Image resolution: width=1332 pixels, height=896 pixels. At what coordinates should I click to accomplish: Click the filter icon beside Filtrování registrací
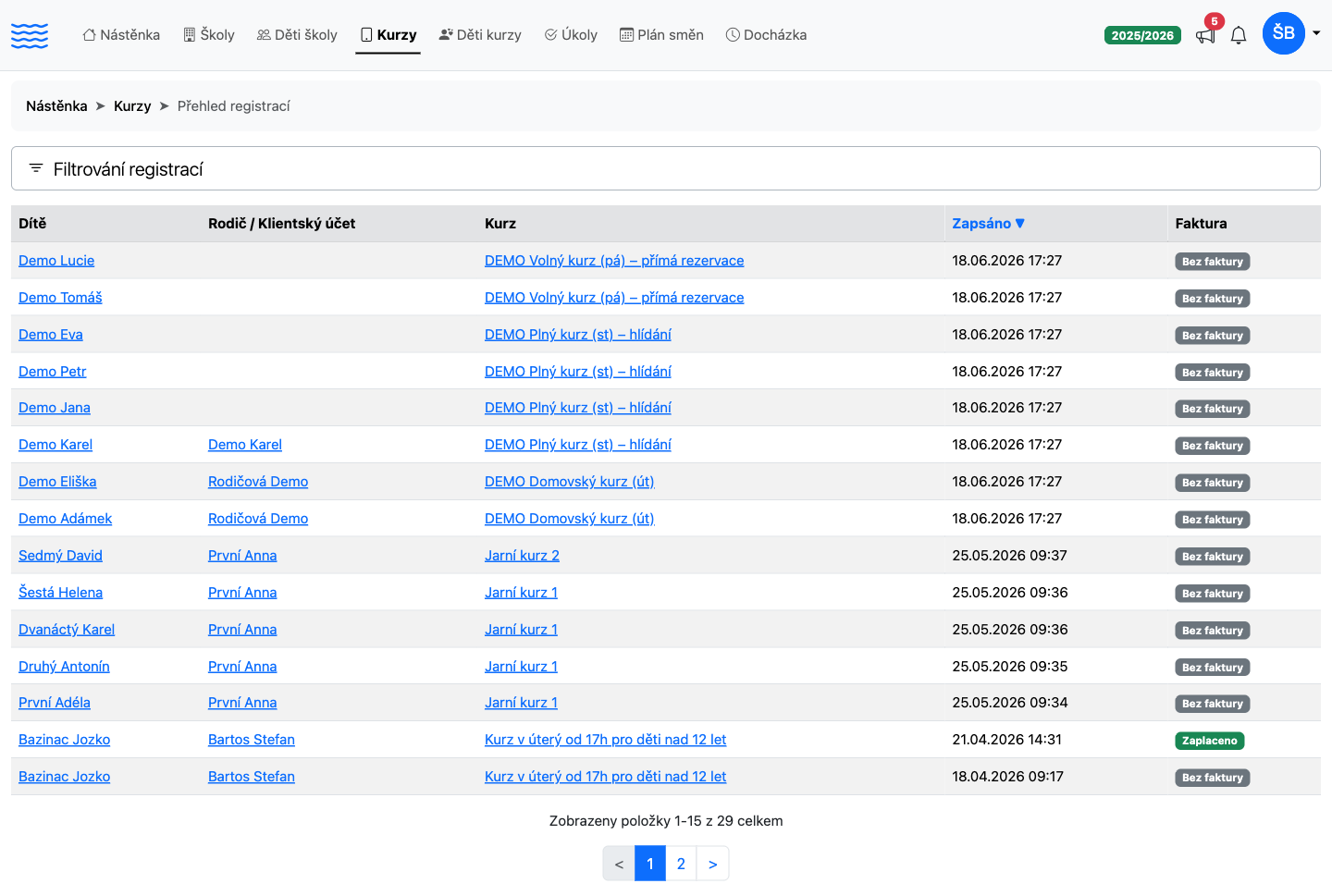click(x=36, y=168)
